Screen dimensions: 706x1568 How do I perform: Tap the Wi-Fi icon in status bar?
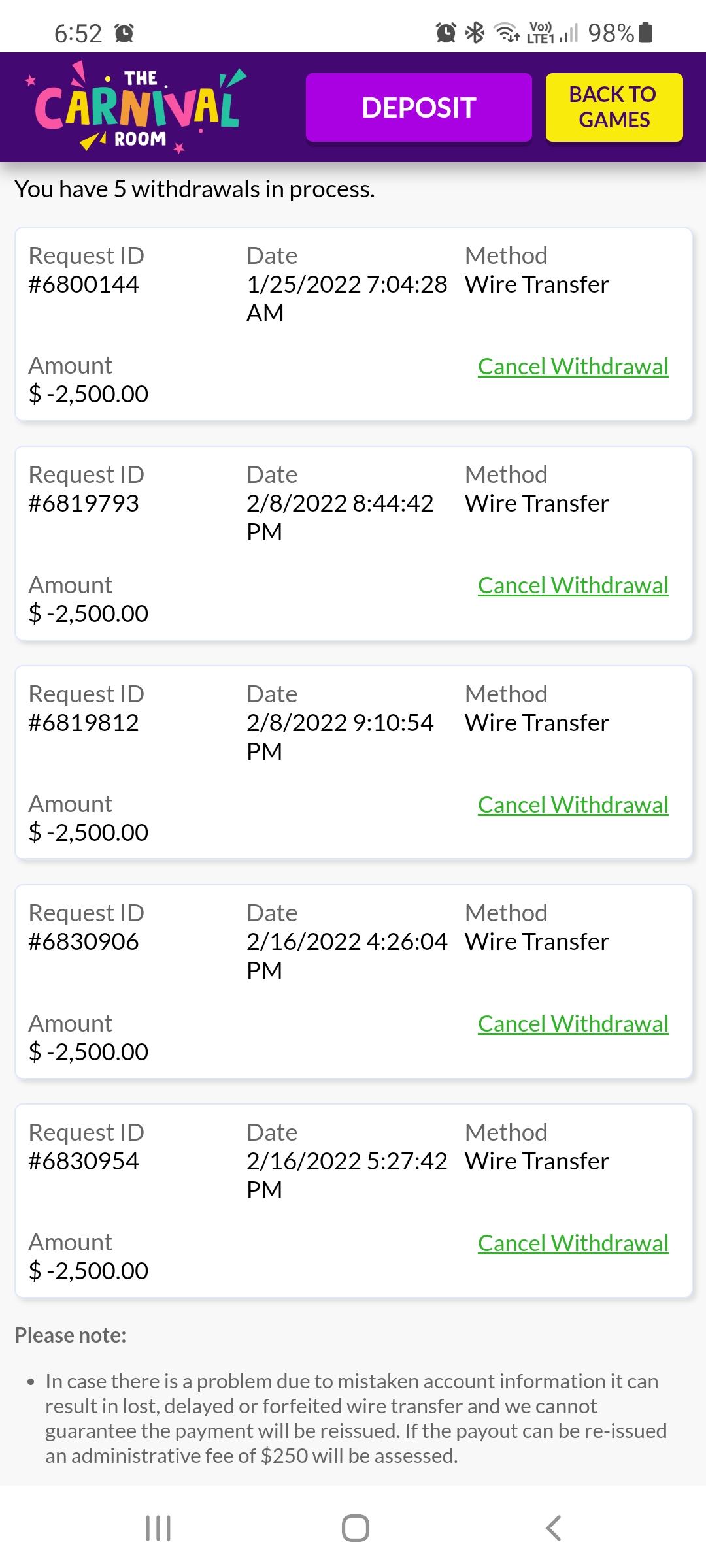tap(506, 32)
